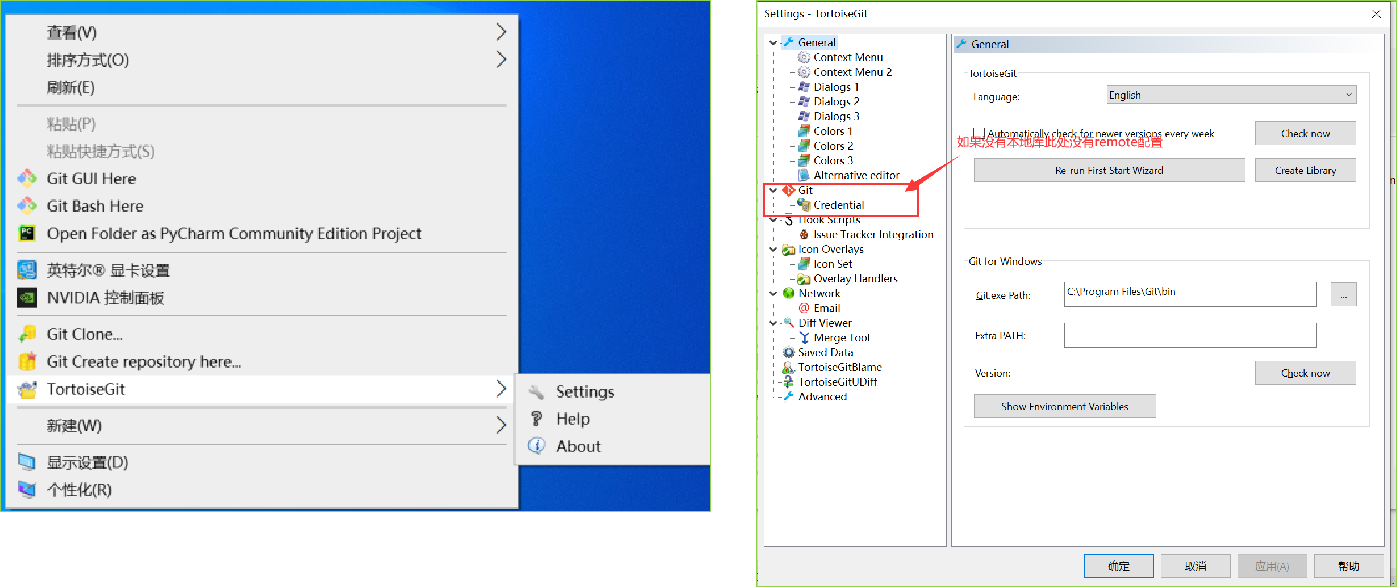Expand the 查看(V) submenu arrow
1398x588 pixels.
pyautogui.click(x=501, y=32)
